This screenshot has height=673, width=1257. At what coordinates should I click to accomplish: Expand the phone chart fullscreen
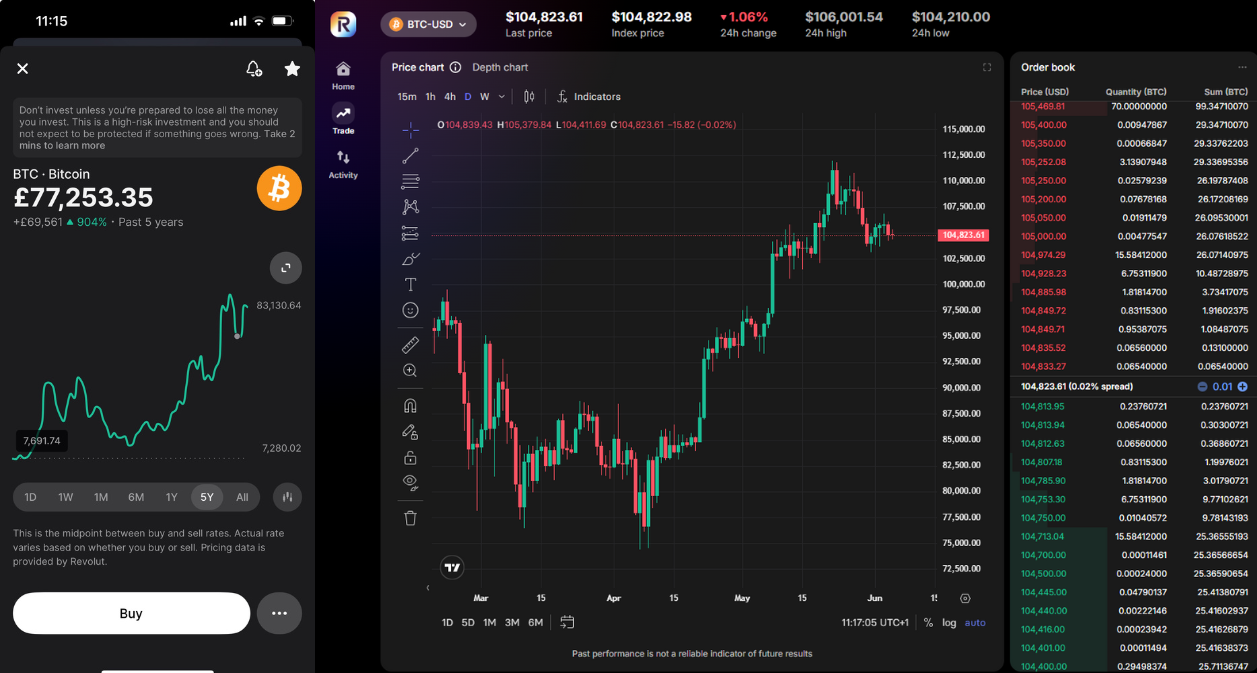pos(286,268)
